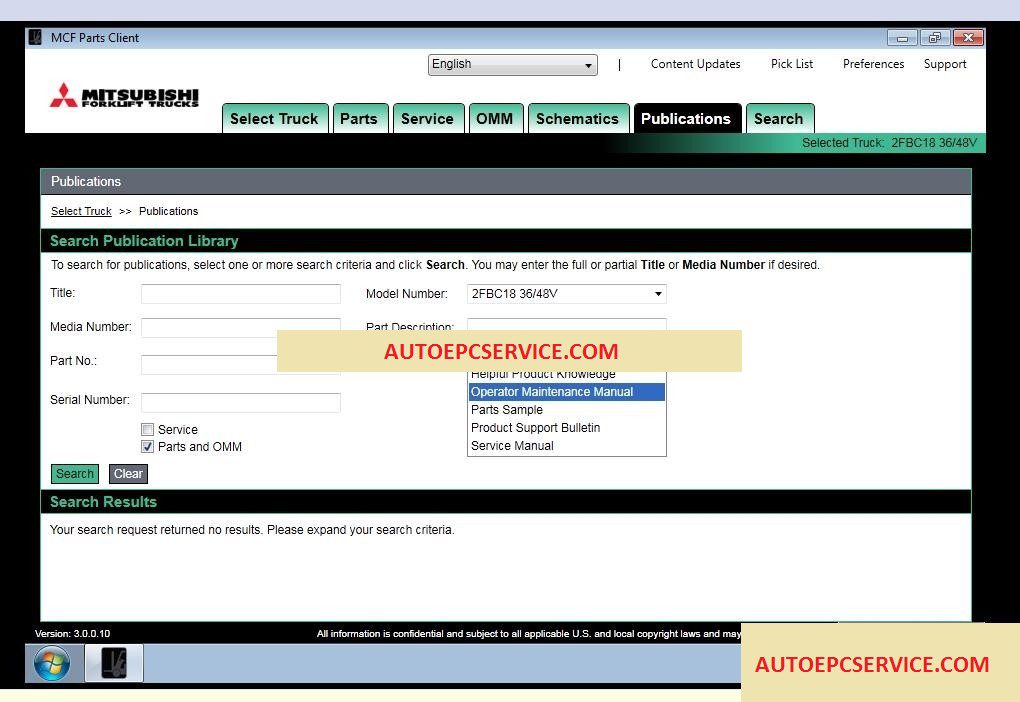Click the Part Description field
This screenshot has width=1020, height=702.
tap(567, 324)
